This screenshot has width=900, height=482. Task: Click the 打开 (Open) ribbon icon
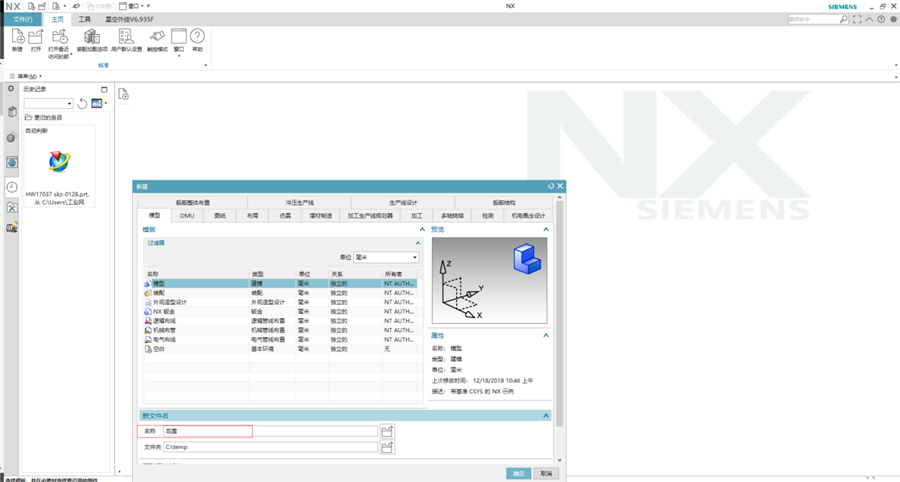pos(36,37)
